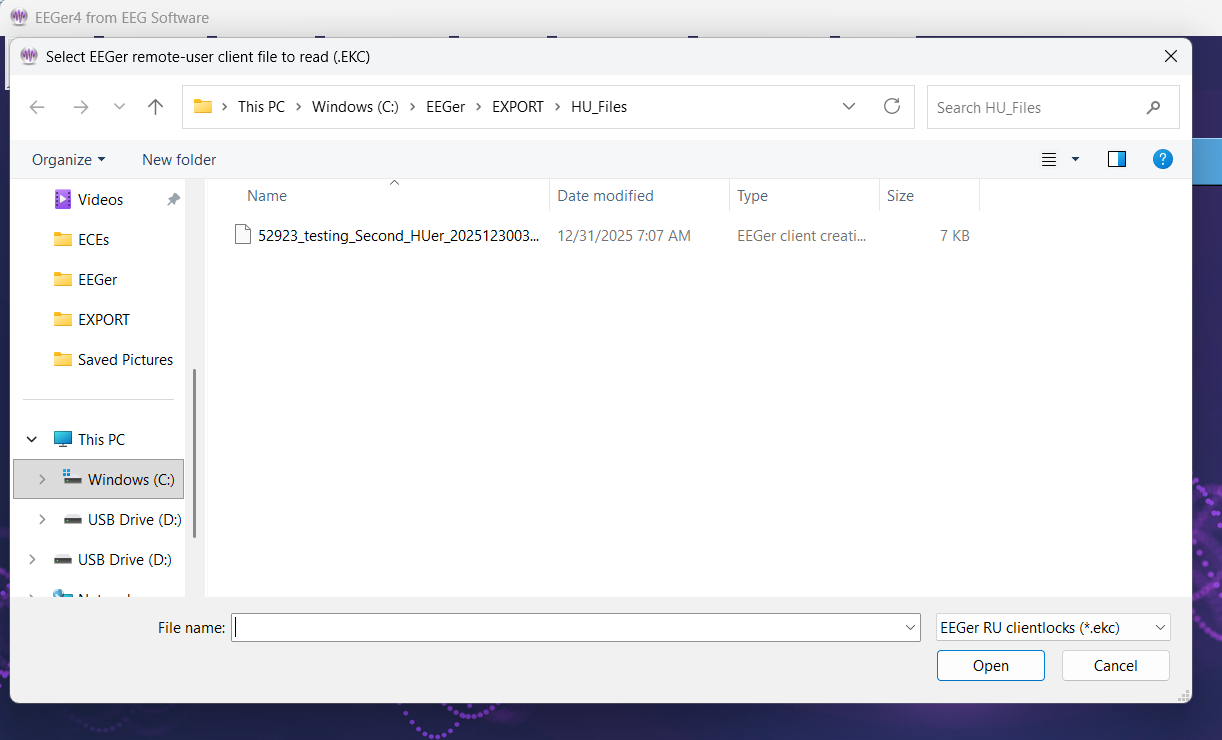The width and height of the screenshot is (1222, 740).
Task: Select This PC in navigation tree
Action: pyautogui.click(x=101, y=439)
